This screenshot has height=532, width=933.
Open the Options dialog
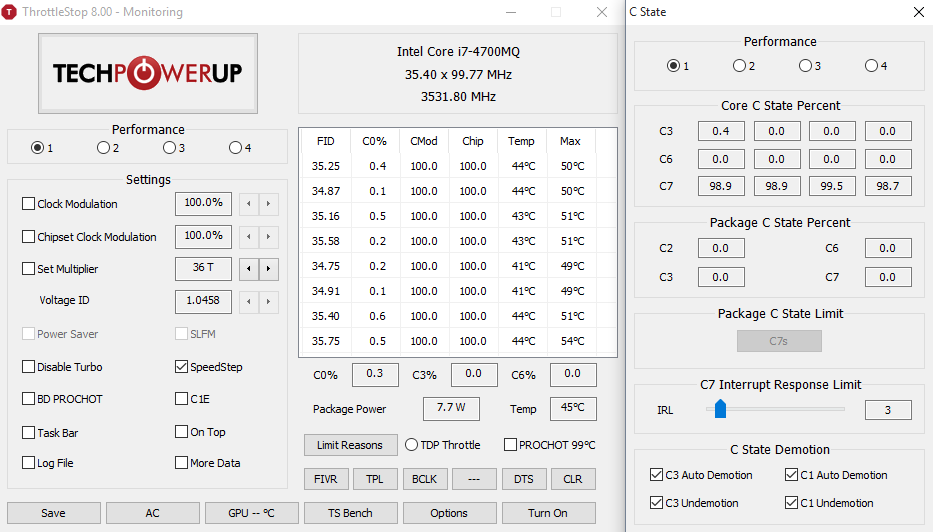click(449, 513)
